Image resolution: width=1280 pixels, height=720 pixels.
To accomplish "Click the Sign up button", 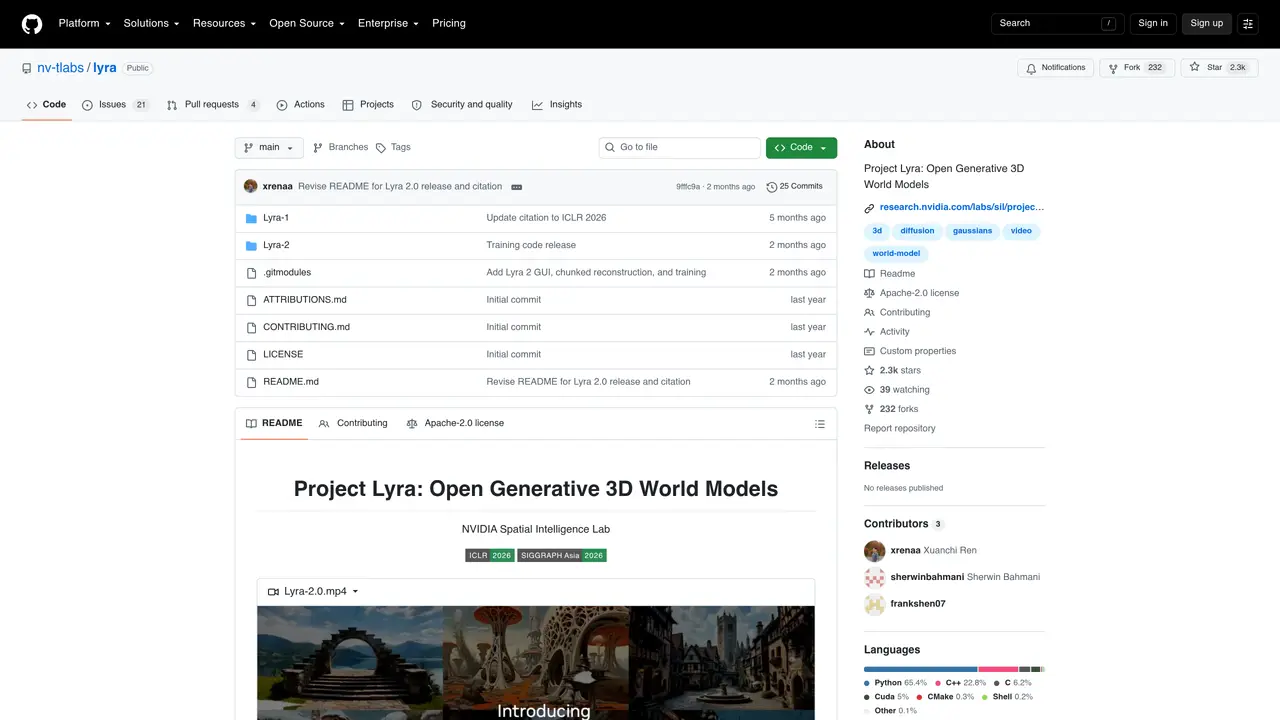I will coord(1206,23).
